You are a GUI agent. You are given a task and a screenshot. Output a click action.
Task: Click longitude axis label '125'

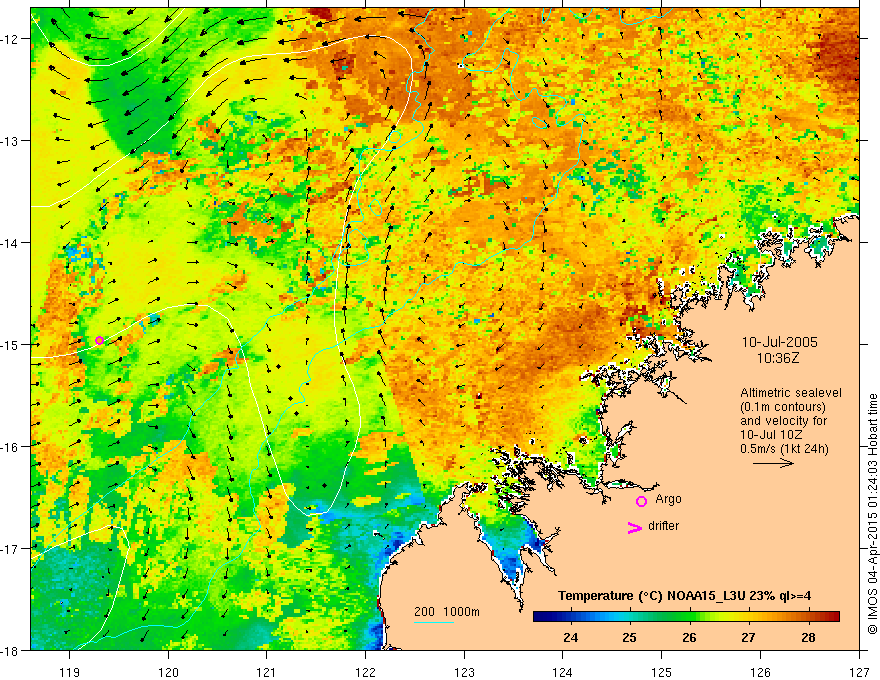point(661,672)
